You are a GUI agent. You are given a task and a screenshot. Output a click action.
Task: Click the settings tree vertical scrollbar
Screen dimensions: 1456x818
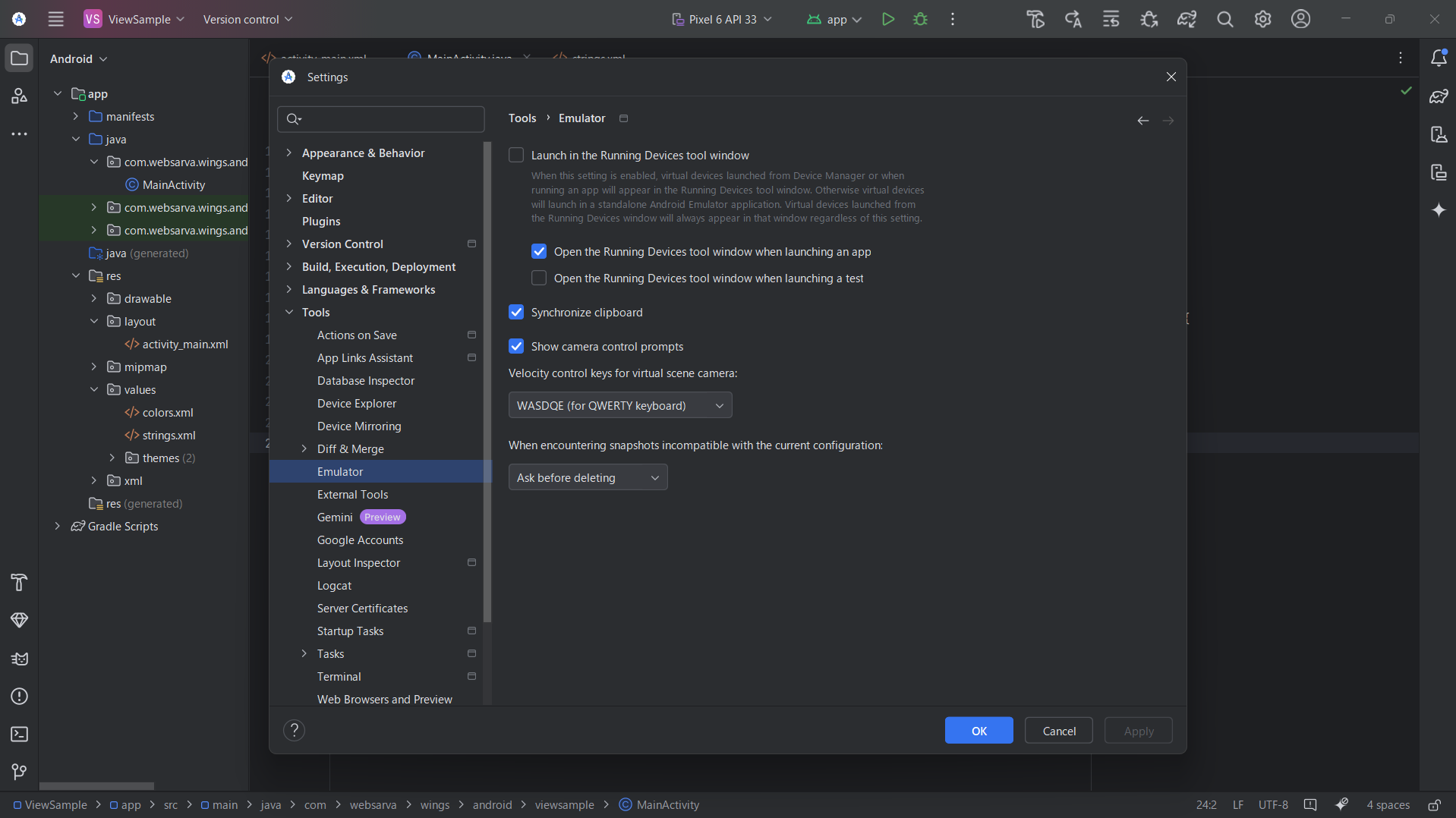pyautogui.click(x=487, y=382)
